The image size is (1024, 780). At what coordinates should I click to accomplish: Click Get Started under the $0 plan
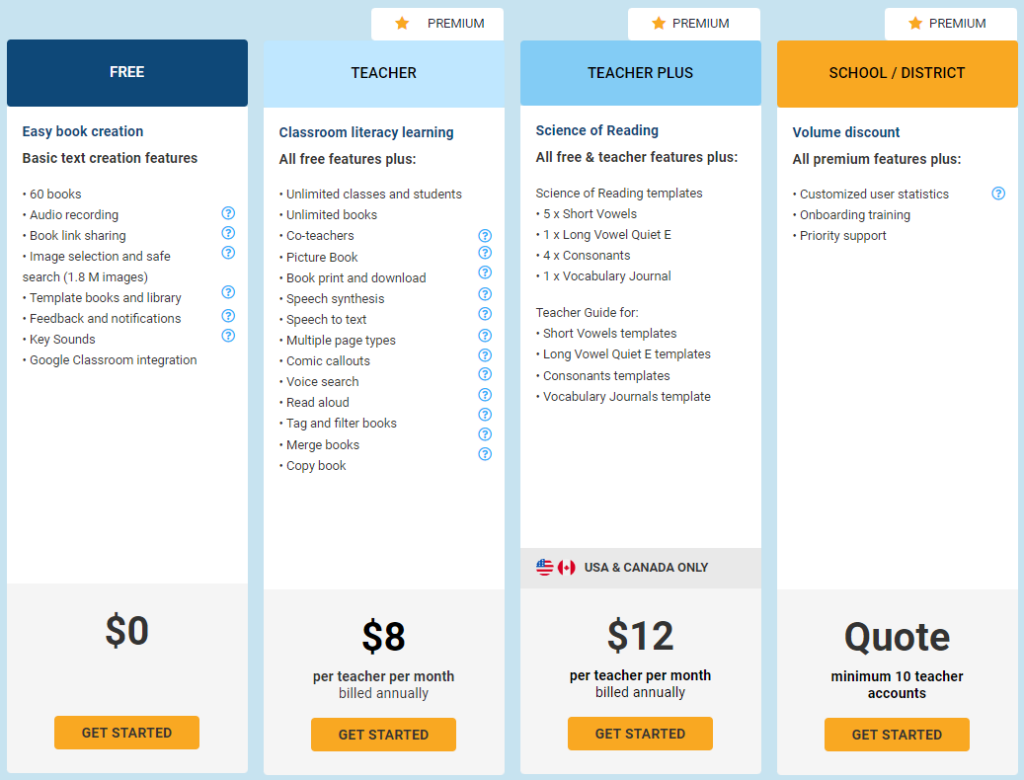tap(127, 733)
